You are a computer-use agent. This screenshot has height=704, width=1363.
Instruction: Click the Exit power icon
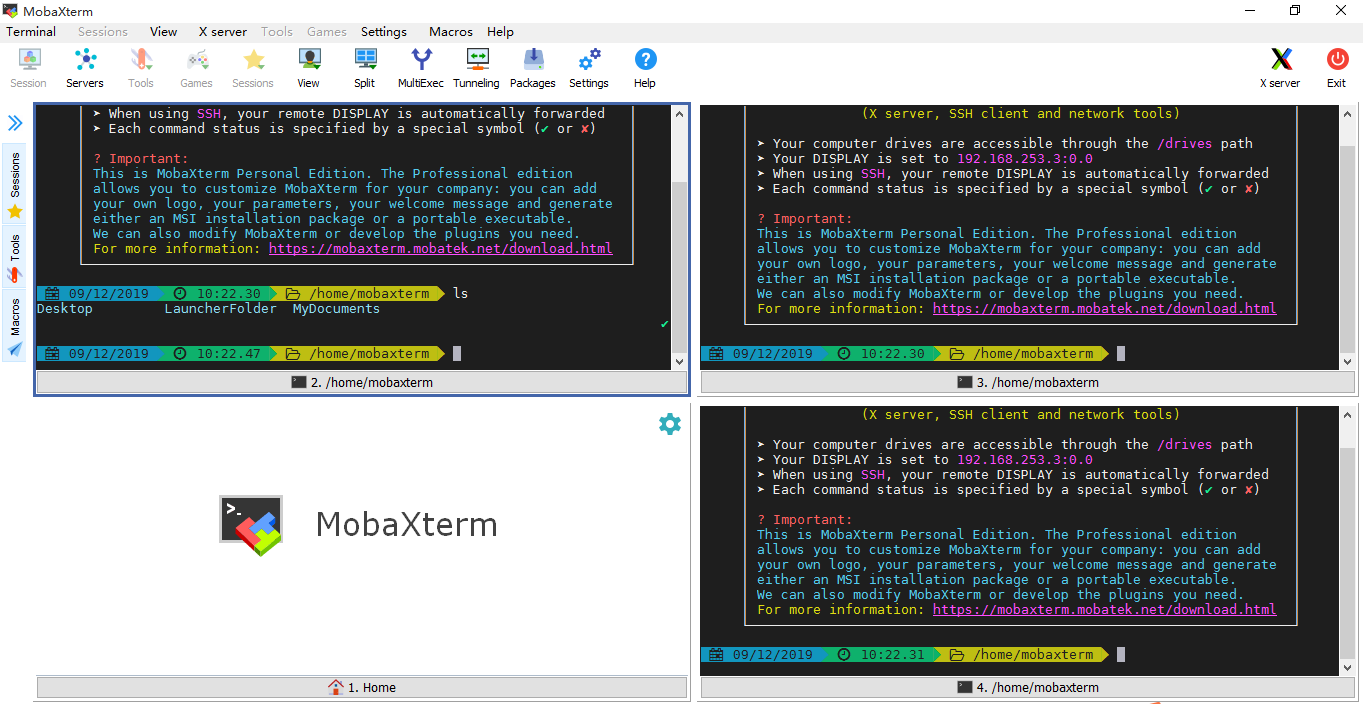[1337, 68]
